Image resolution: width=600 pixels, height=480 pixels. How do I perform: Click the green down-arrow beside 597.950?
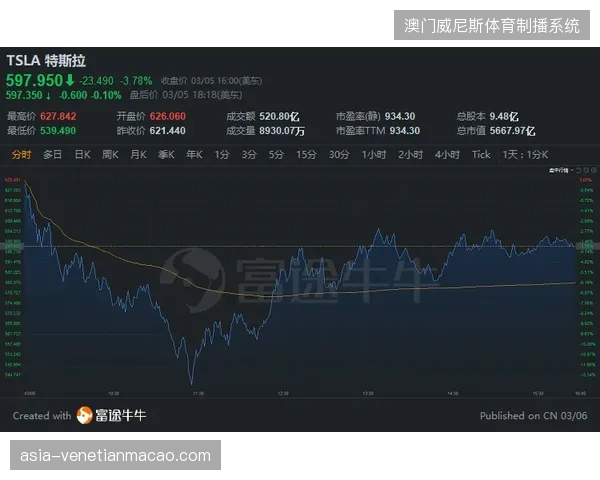pyautogui.click(x=70, y=80)
